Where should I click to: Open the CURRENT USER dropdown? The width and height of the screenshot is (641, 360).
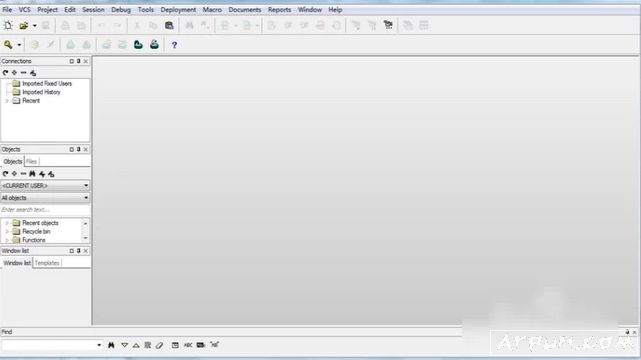pos(45,186)
